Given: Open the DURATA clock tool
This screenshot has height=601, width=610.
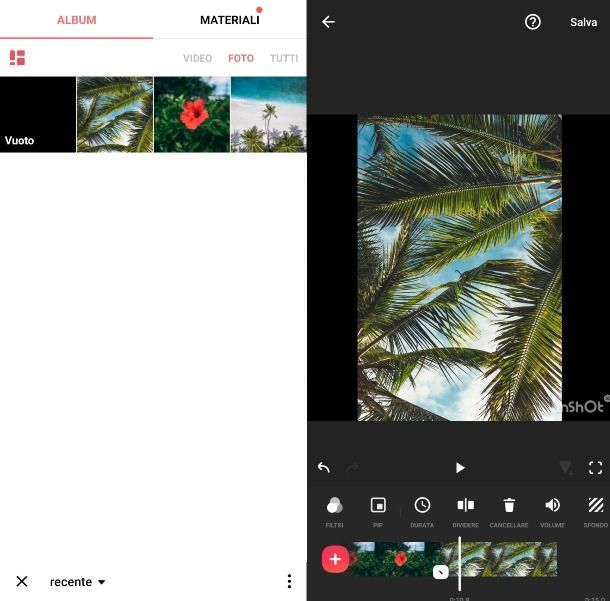Looking at the screenshot, I should (x=422, y=512).
